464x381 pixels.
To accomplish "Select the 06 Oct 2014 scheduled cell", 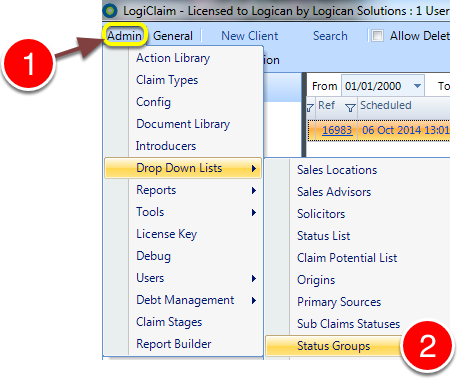I will point(404,130).
